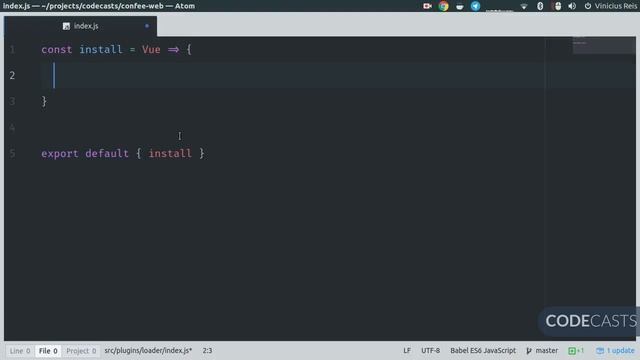Click the default keyword on line 5
This screenshot has height=360, width=640.
coord(107,153)
